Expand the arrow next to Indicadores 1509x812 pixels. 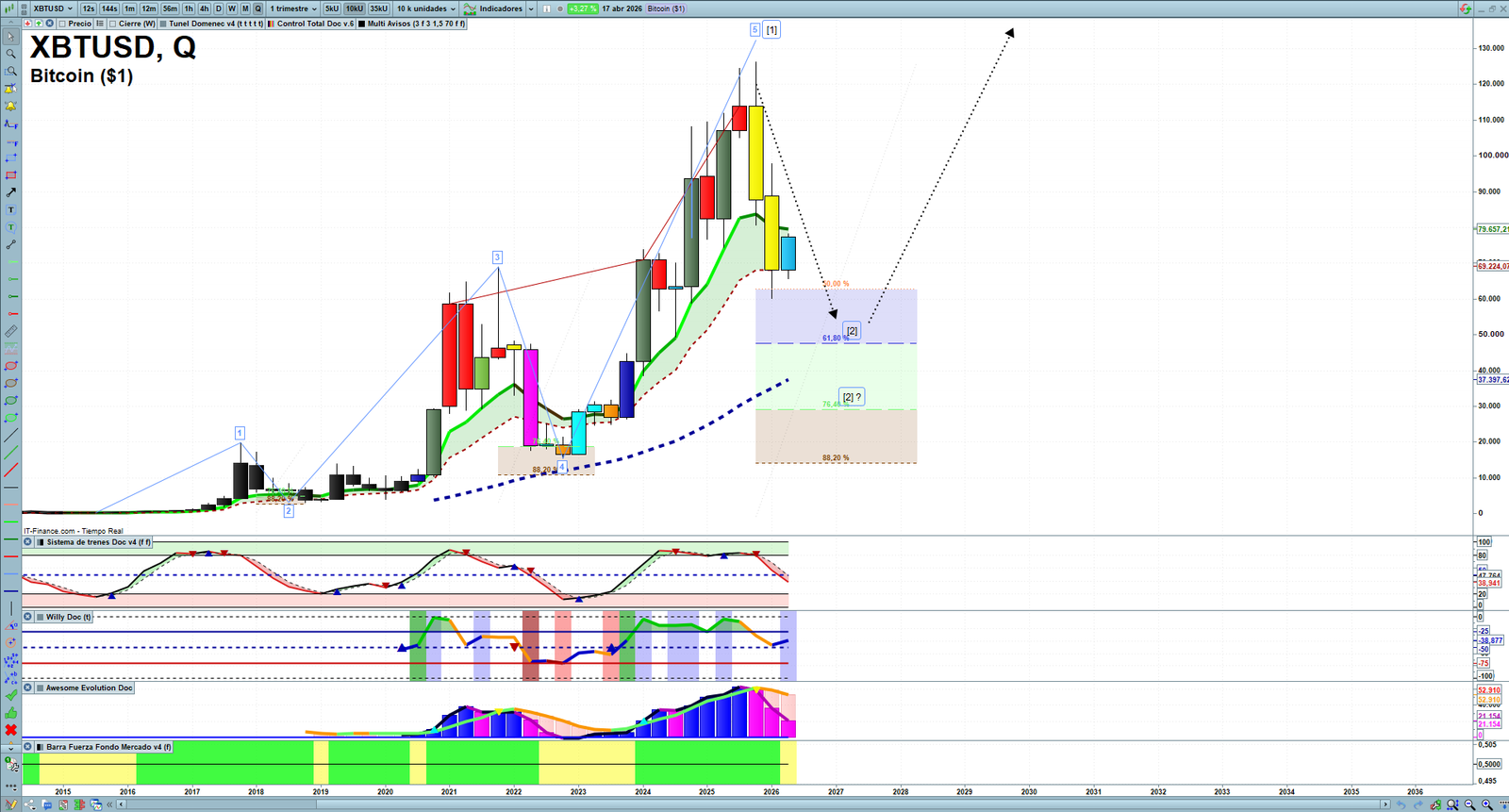click(x=531, y=8)
